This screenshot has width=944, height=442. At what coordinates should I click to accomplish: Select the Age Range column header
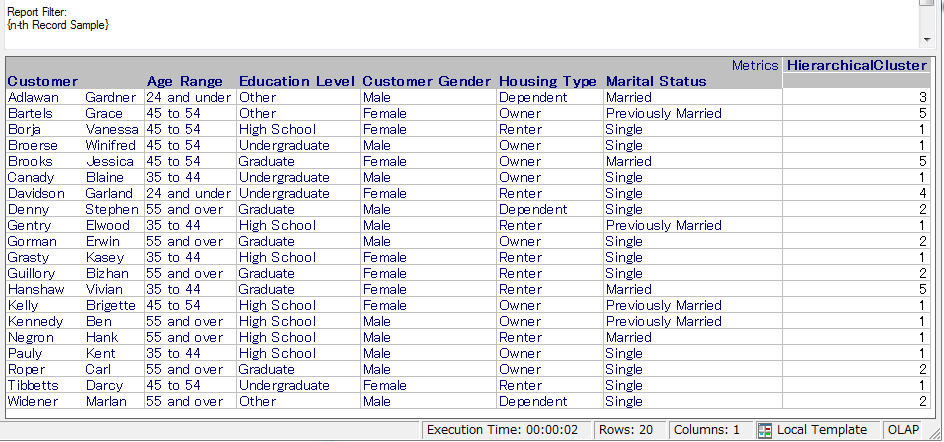185,81
